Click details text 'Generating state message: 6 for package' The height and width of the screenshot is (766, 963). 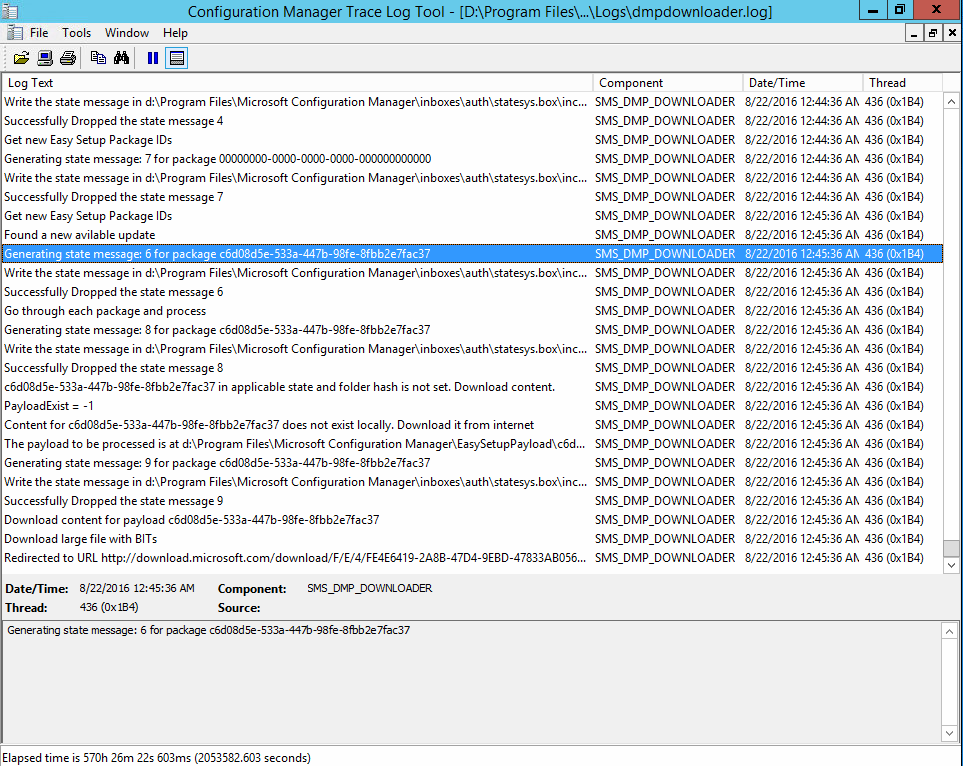pos(208,630)
